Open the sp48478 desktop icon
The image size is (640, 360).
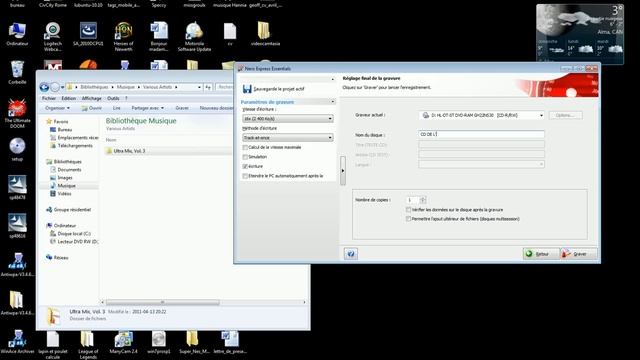(x=17, y=188)
